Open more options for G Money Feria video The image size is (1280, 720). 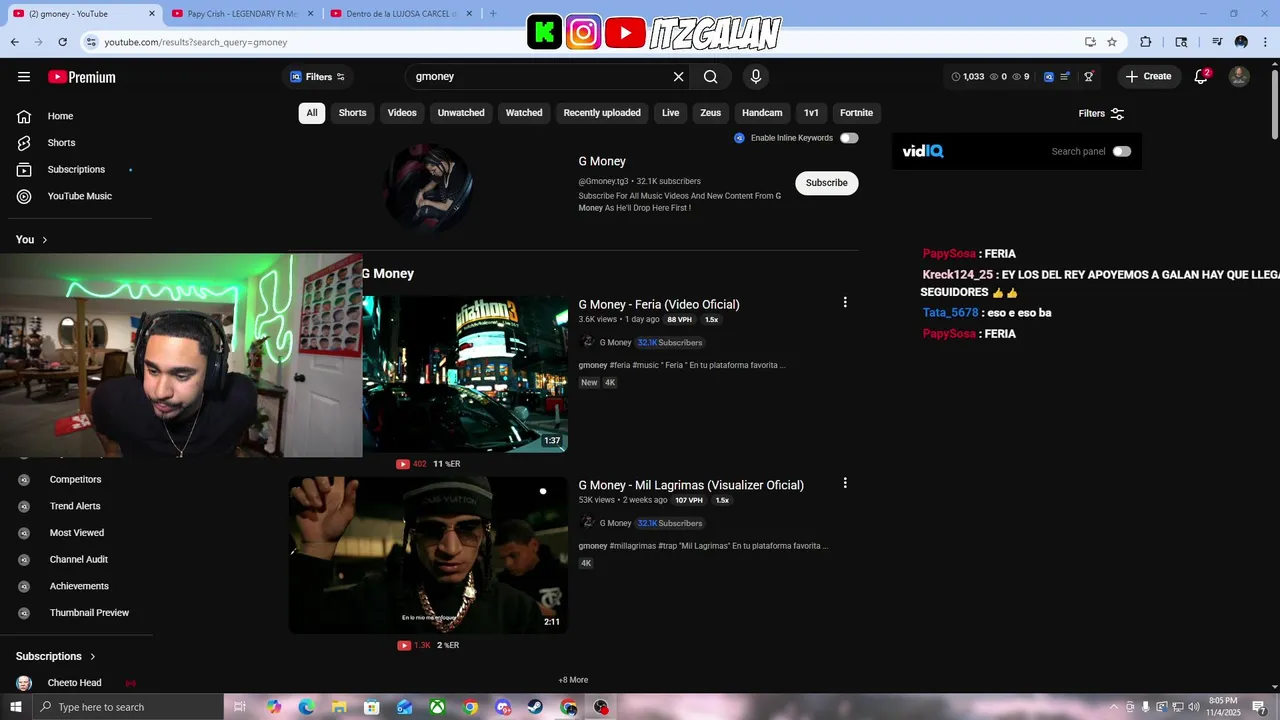point(845,302)
